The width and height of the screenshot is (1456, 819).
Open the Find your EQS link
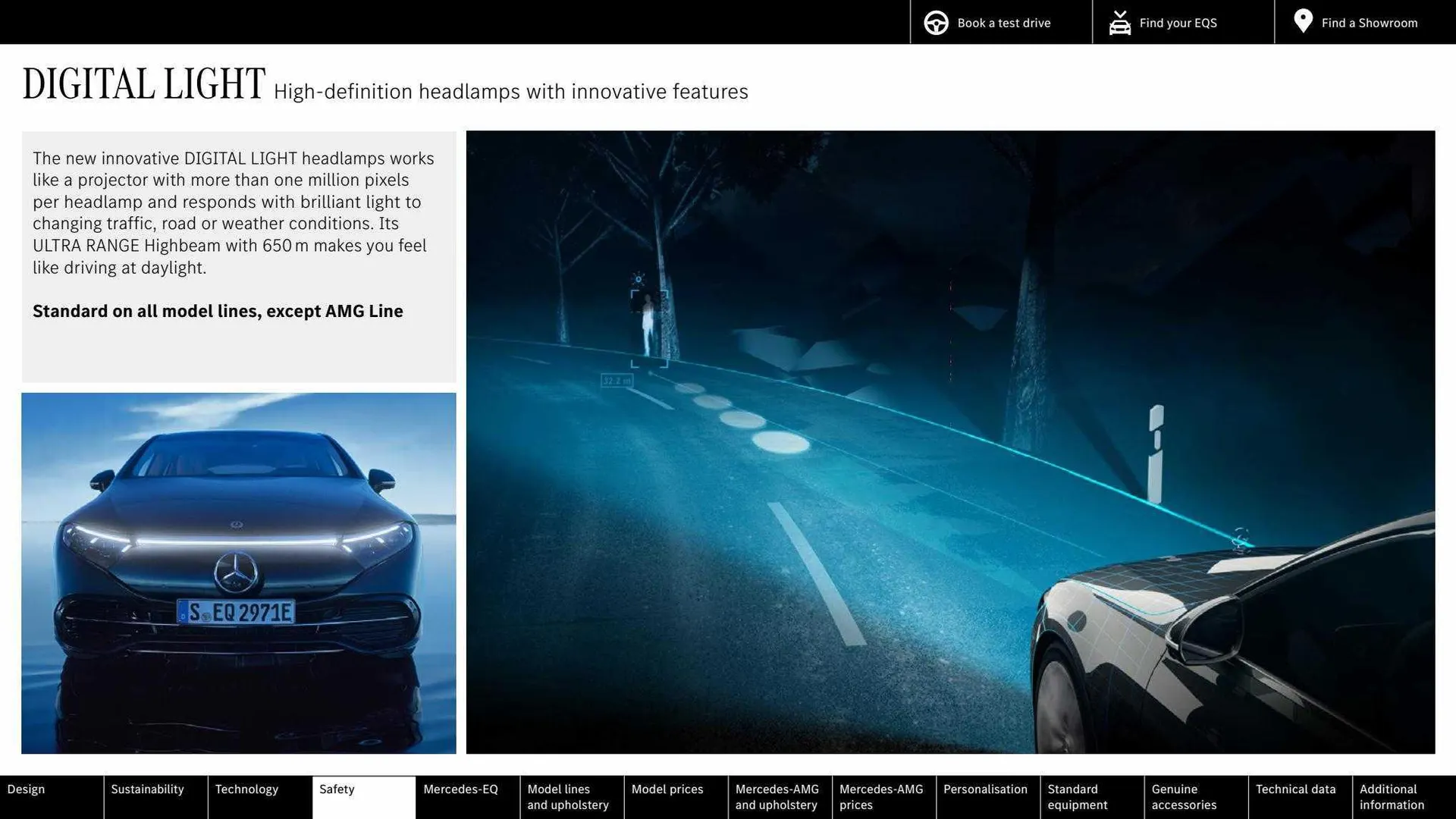pyautogui.click(x=1178, y=23)
